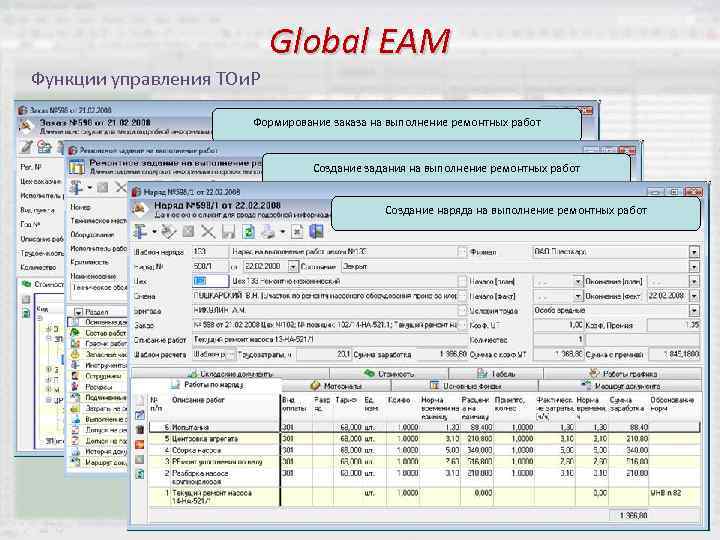Image resolution: width=720 pixels, height=540 pixels.
Task: Select Сотрудники section in Ремонтное задание
Action: tap(99, 376)
